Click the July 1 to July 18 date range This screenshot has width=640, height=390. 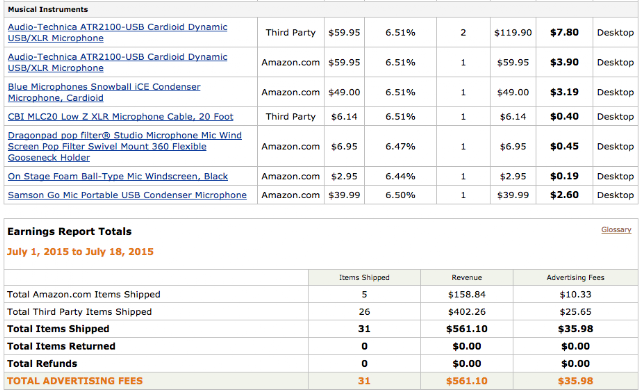coord(80,252)
